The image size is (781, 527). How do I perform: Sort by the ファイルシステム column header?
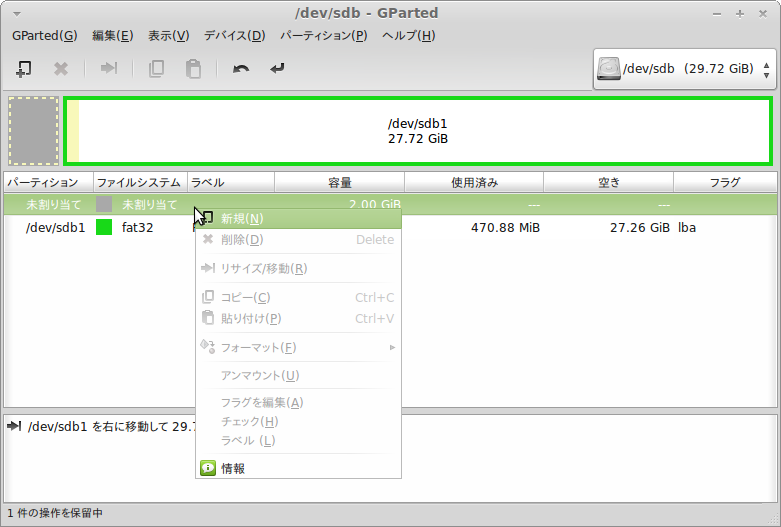[140, 183]
